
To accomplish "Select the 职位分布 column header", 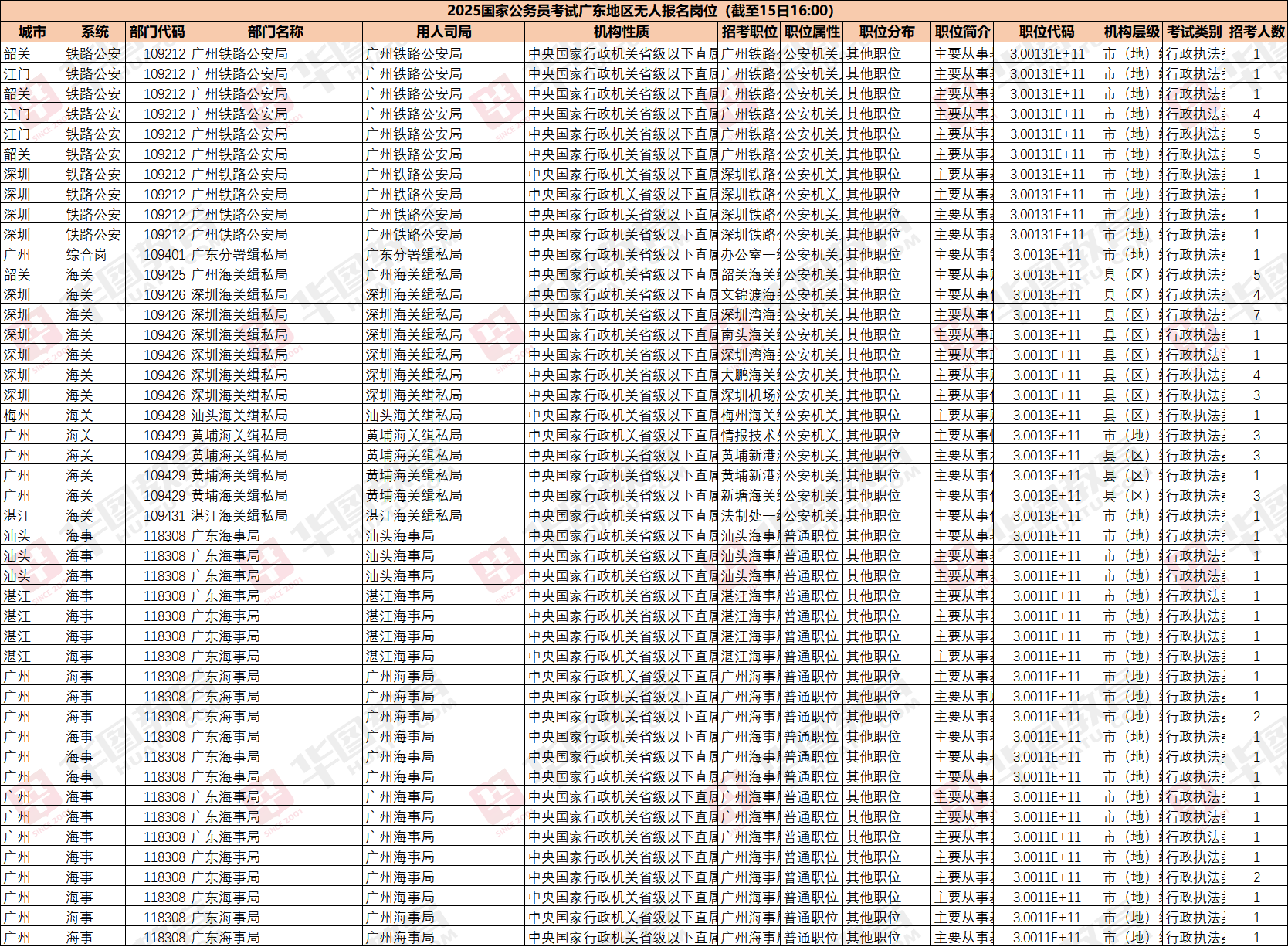I will tap(886, 32).
